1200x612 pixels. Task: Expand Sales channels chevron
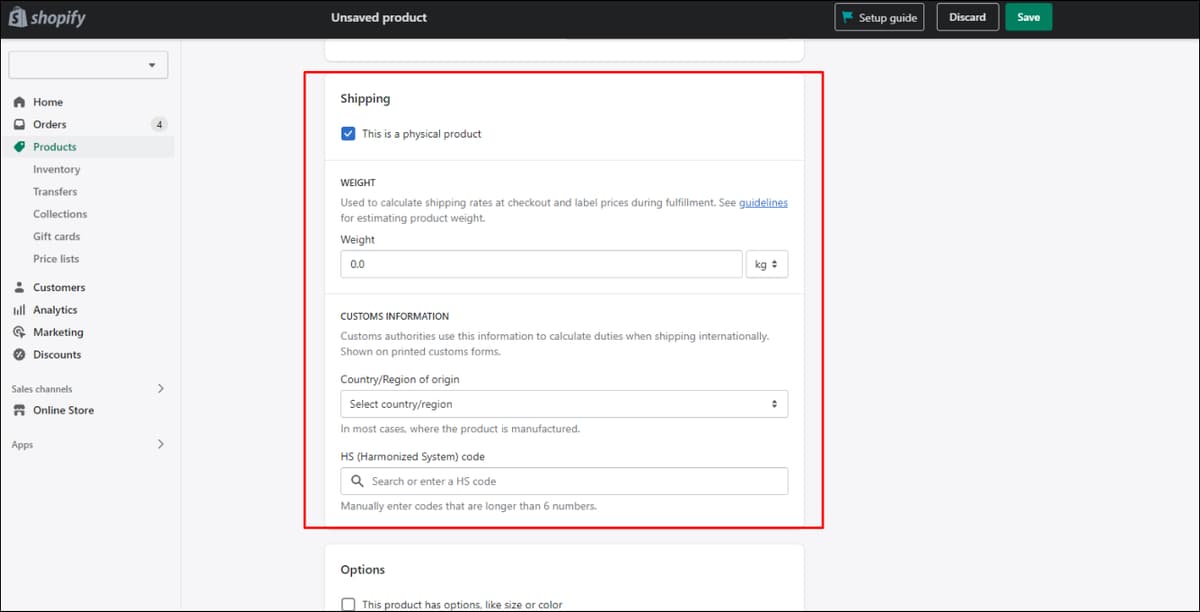coord(161,388)
